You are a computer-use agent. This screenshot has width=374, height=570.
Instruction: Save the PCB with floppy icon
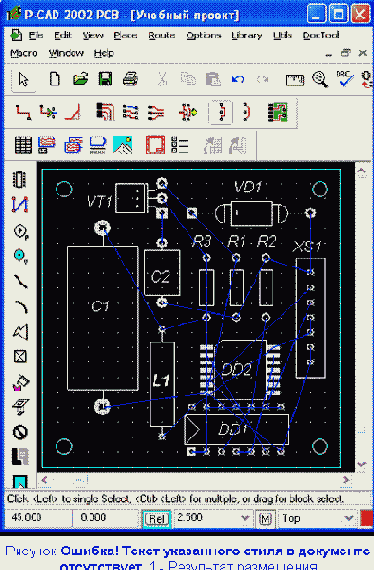coord(105,79)
